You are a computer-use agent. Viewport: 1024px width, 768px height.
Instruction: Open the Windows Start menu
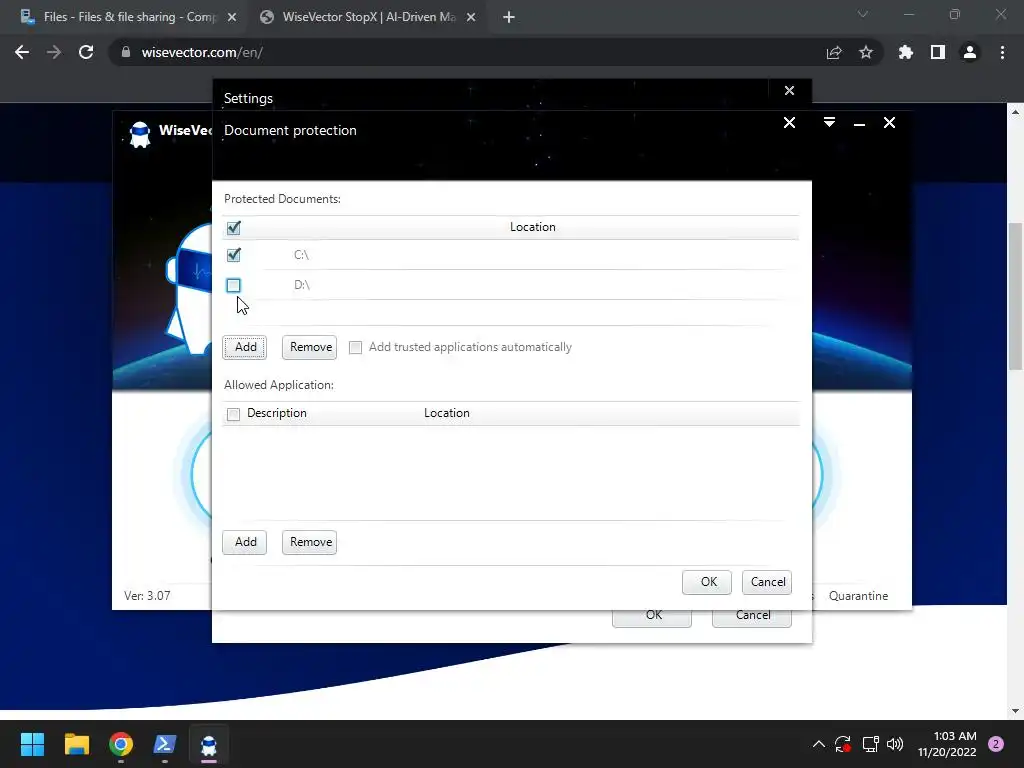(x=32, y=744)
